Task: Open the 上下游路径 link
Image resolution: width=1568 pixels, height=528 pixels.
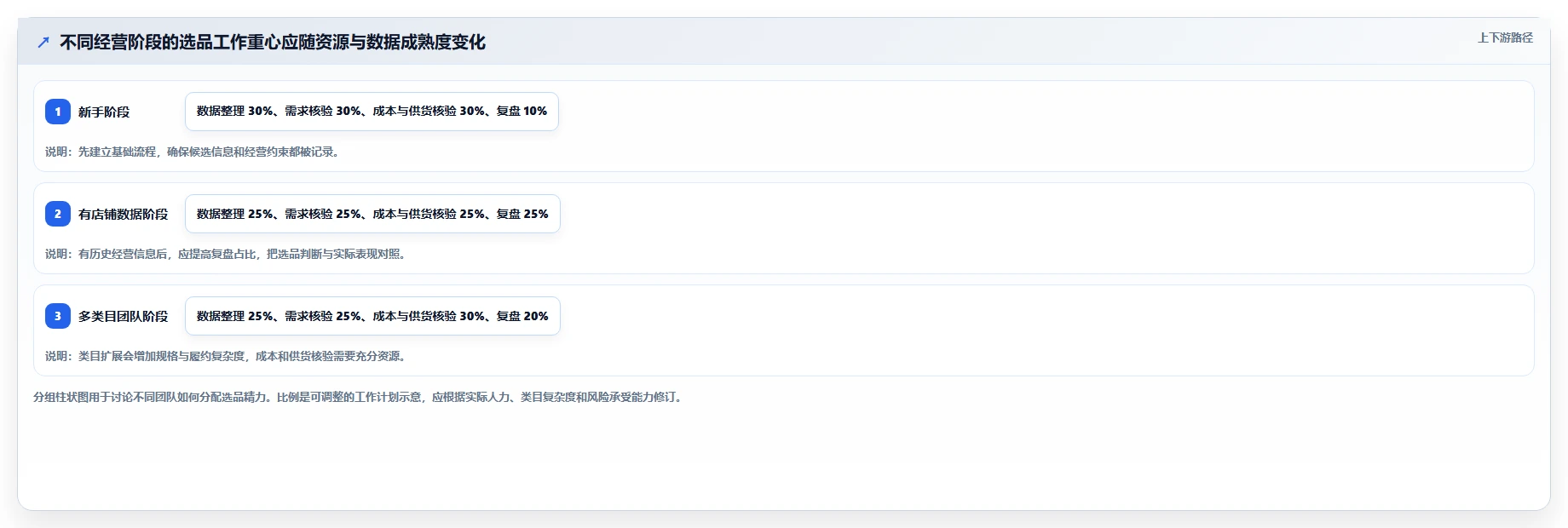Action: pyautogui.click(x=1505, y=37)
